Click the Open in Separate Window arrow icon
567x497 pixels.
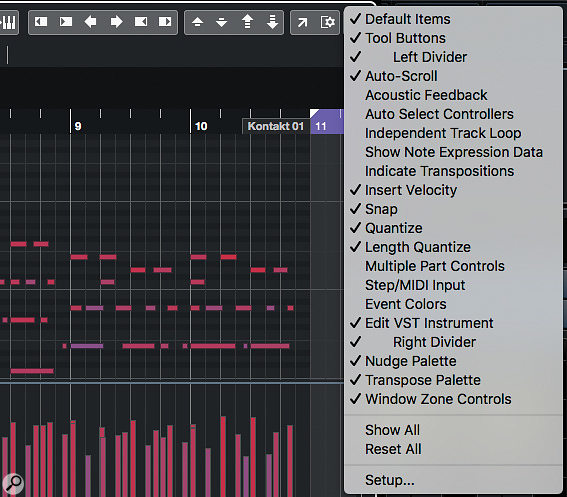click(302, 22)
